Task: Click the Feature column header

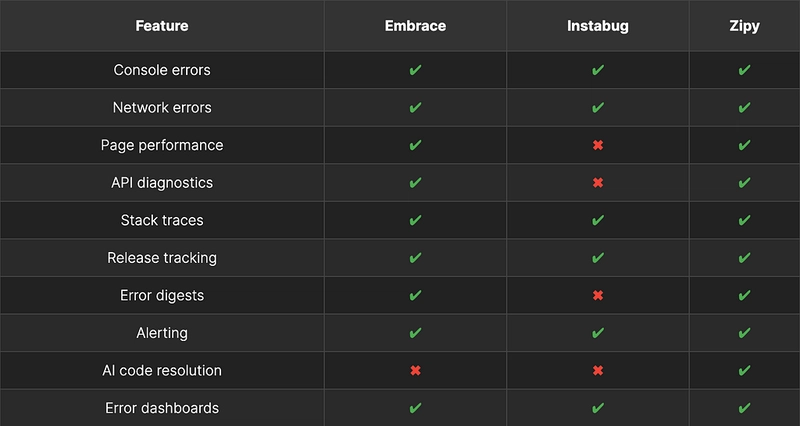Action: (162, 26)
